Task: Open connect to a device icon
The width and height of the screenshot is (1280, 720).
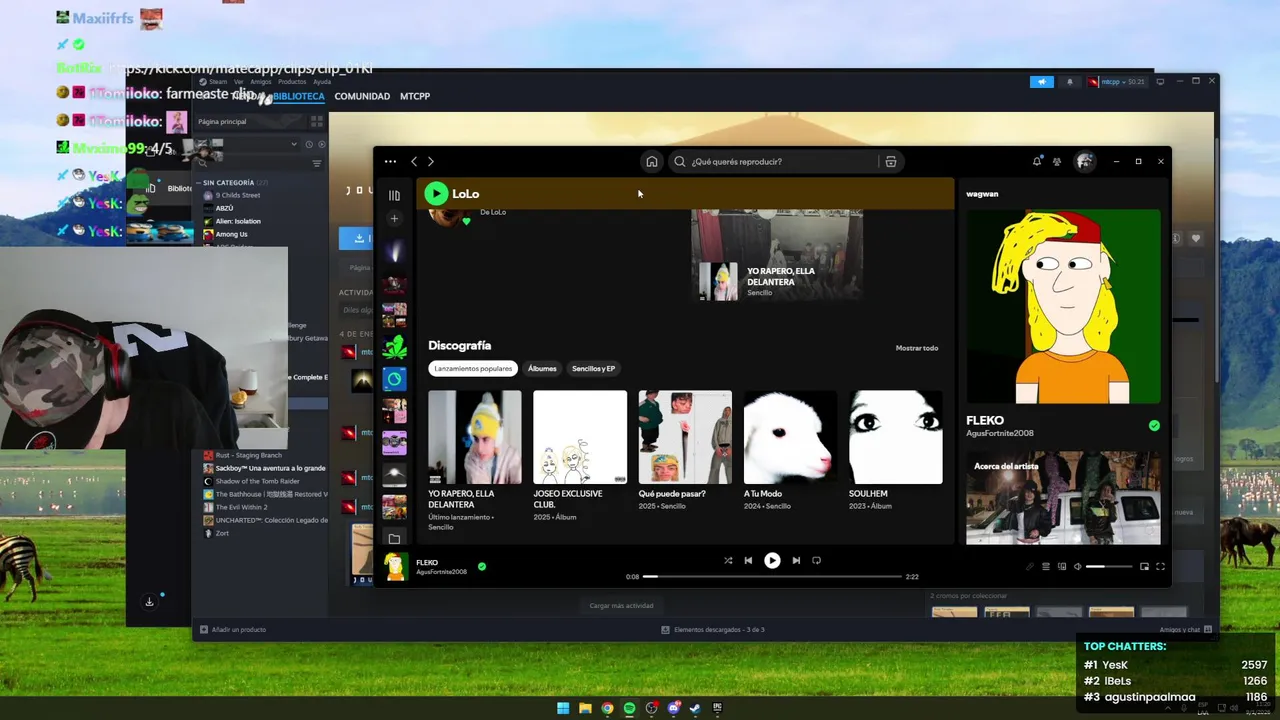Action: coord(1062,567)
